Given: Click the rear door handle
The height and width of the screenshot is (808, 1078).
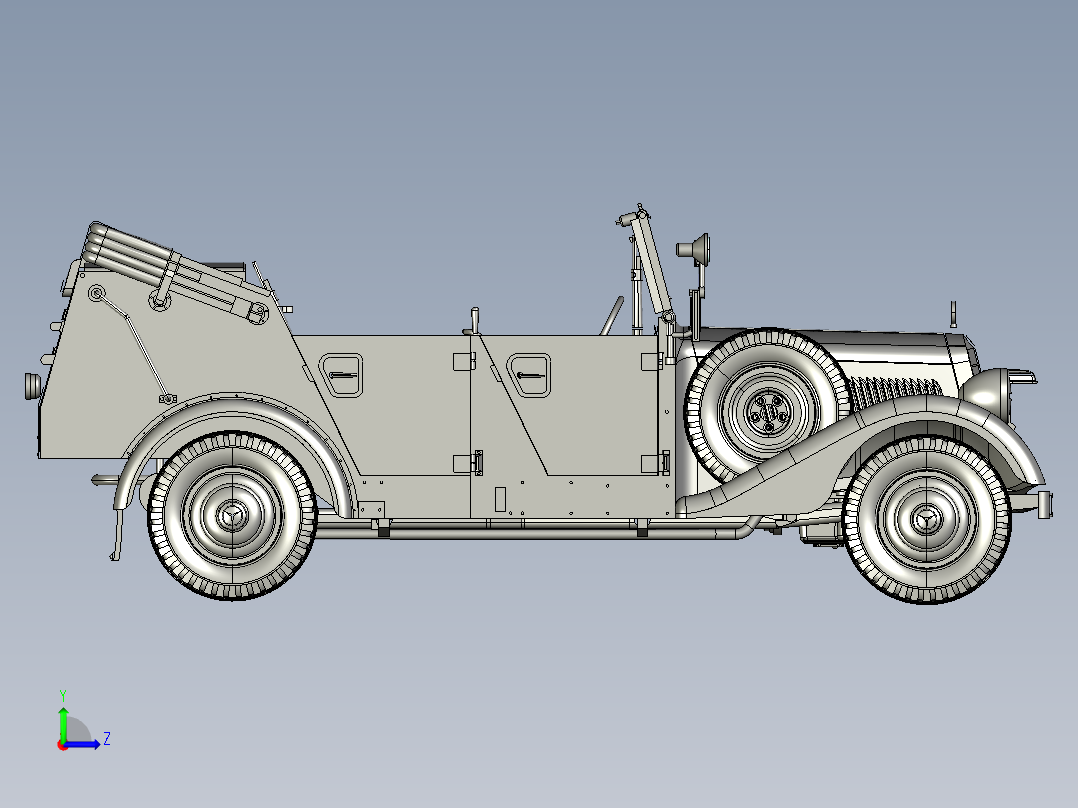Looking at the screenshot, I should [342, 375].
